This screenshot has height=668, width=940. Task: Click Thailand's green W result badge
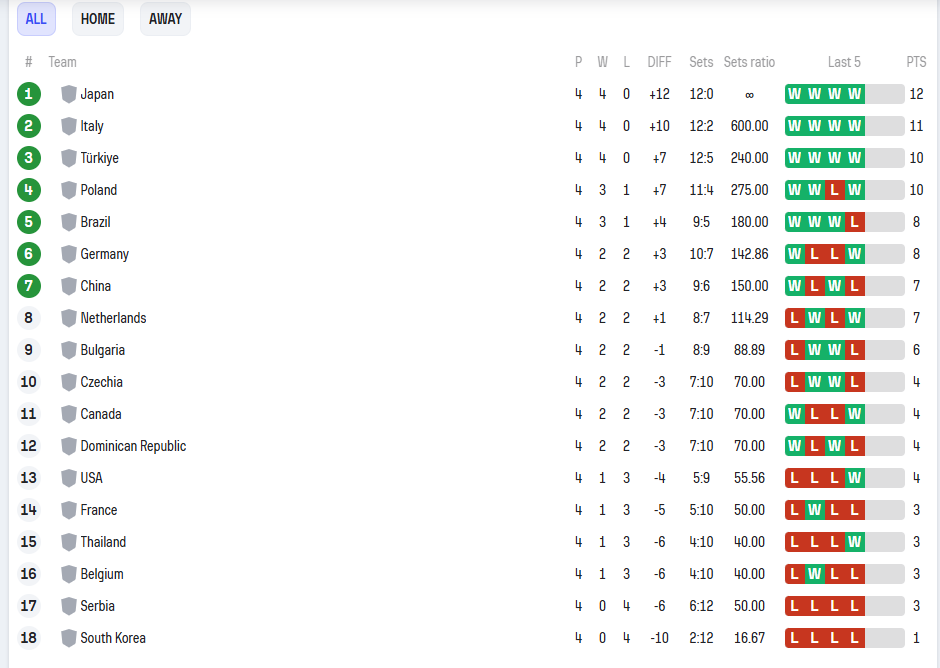[854, 542]
